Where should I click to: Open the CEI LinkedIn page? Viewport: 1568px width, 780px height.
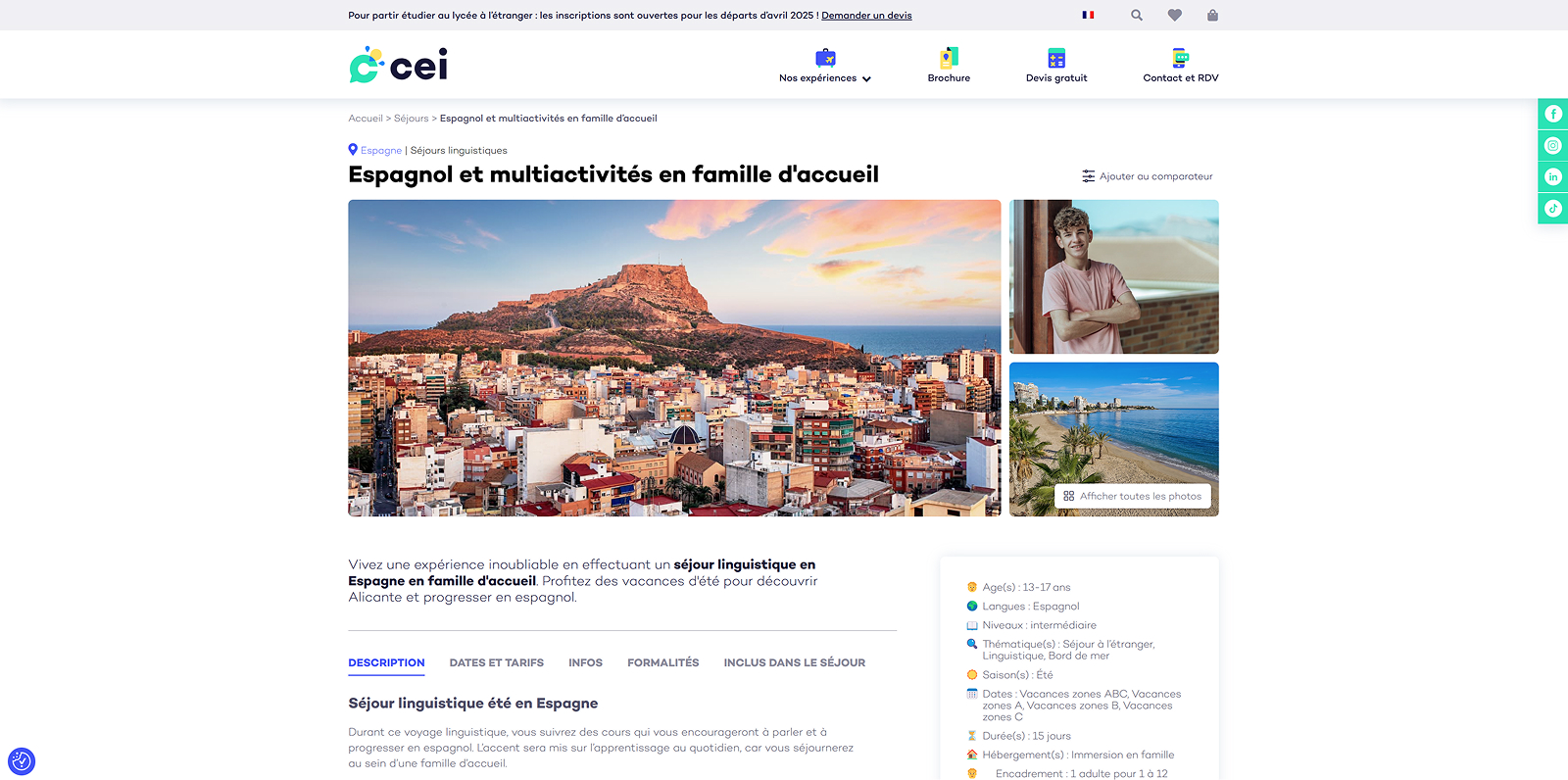1552,177
